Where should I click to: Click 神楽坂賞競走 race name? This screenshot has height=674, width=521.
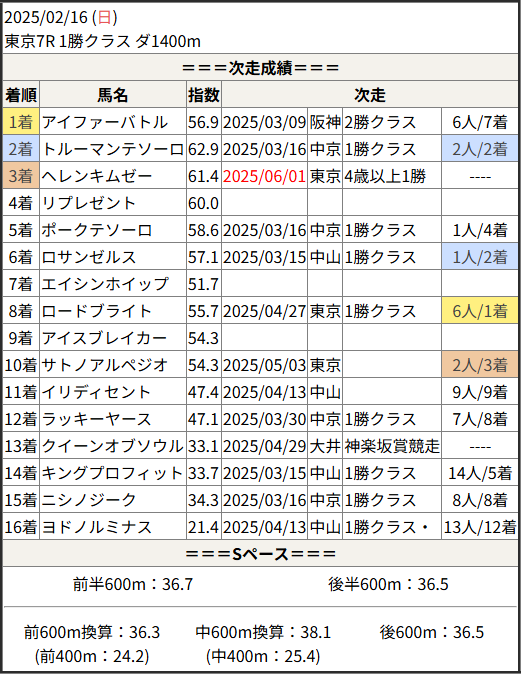[x=392, y=446]
